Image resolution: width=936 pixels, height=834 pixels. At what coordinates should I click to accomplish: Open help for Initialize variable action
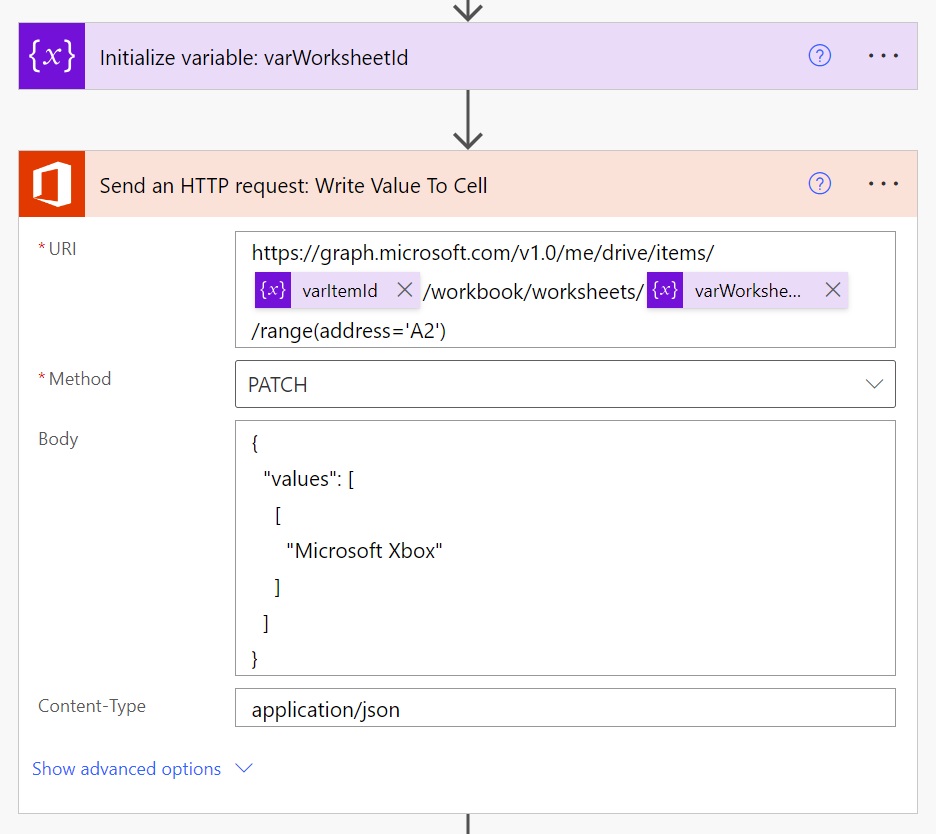819,56
